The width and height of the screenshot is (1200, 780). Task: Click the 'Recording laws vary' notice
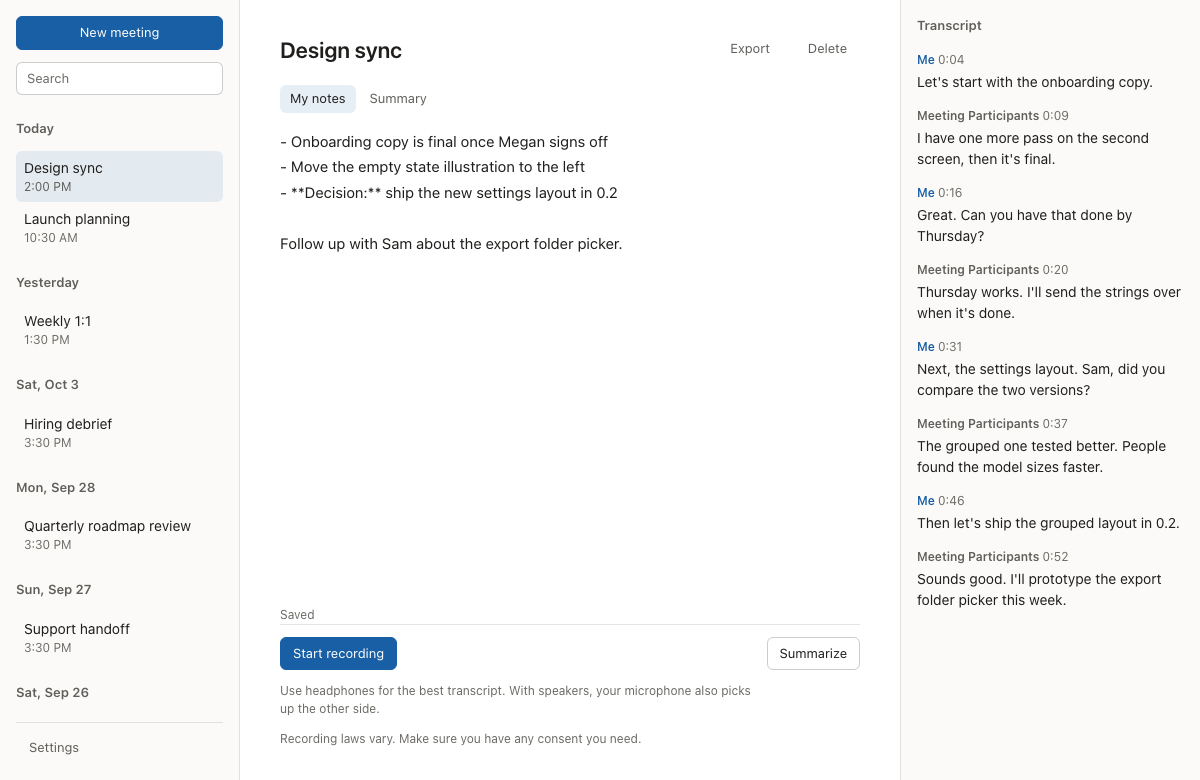coord(460,739)
